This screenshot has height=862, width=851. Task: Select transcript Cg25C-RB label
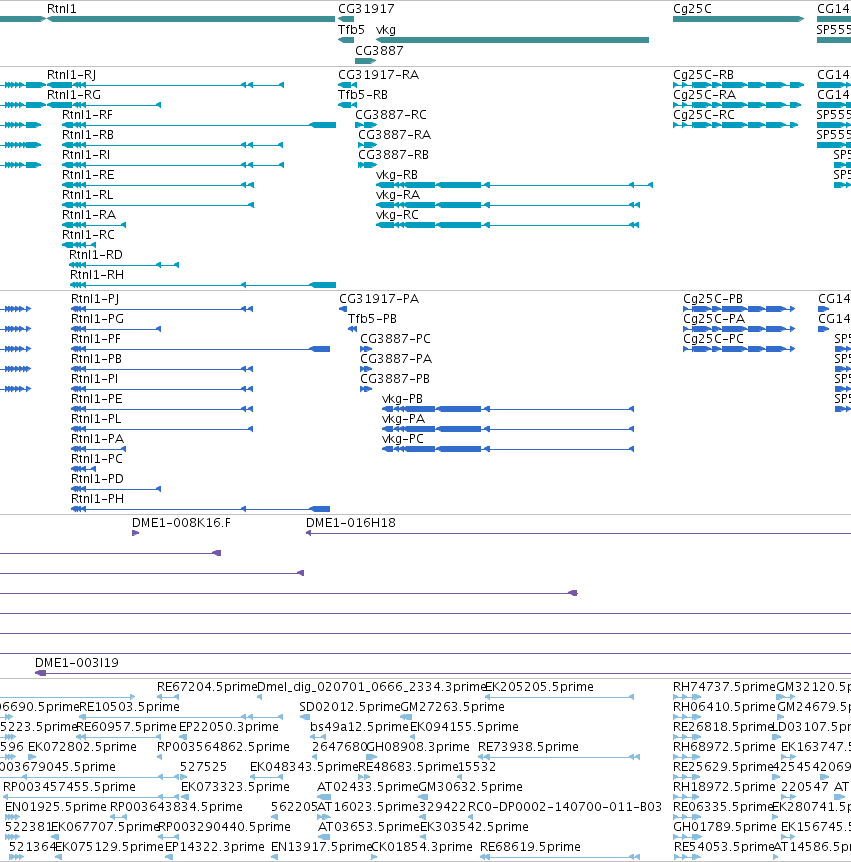pos(703,75)
